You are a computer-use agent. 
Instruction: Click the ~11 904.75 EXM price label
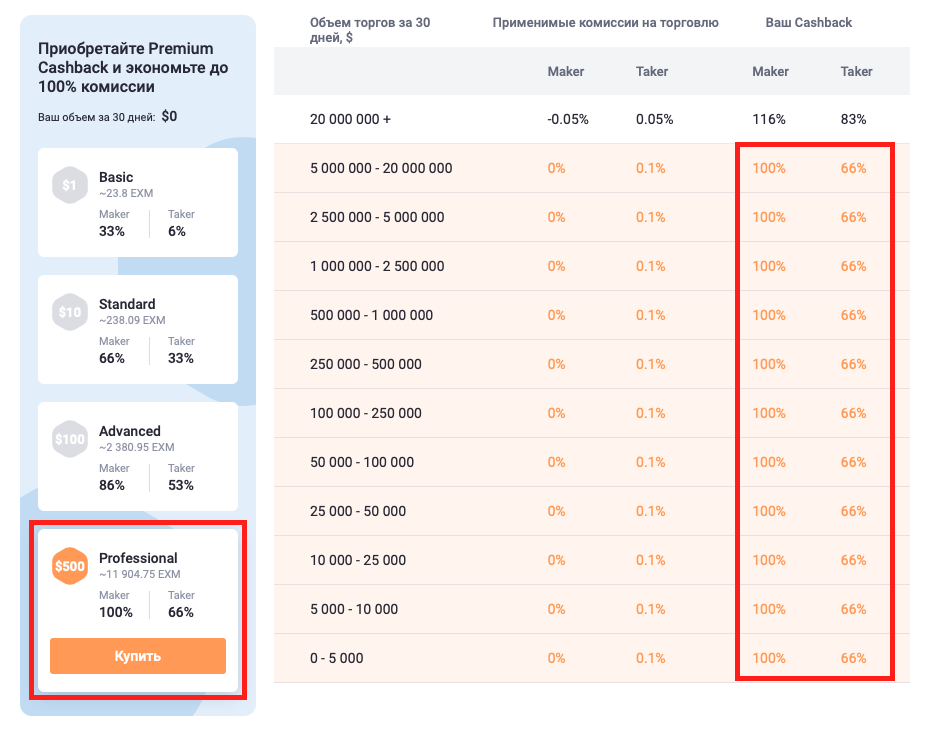(x=139, y=575)
